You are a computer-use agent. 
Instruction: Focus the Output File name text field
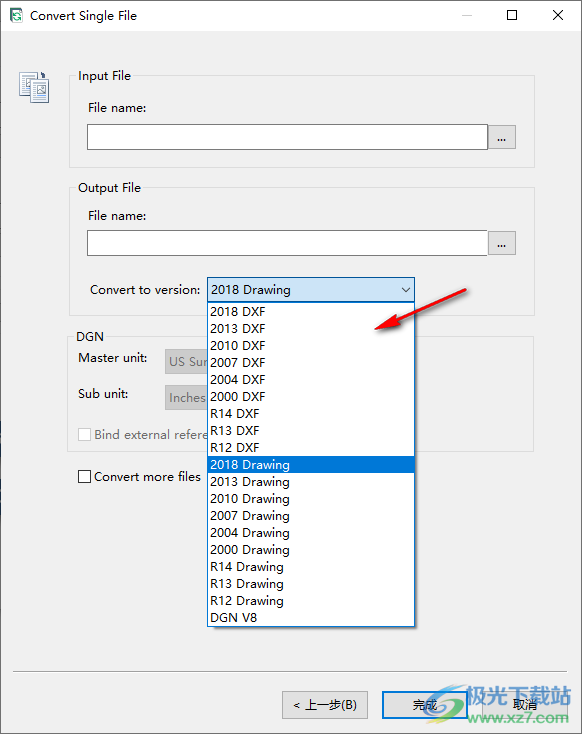(x=287, y=243)
